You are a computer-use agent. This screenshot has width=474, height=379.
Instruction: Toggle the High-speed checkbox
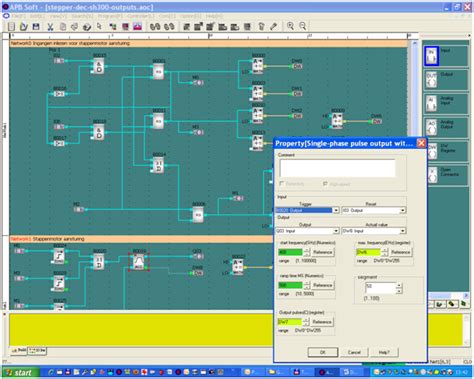pos(325,184)
